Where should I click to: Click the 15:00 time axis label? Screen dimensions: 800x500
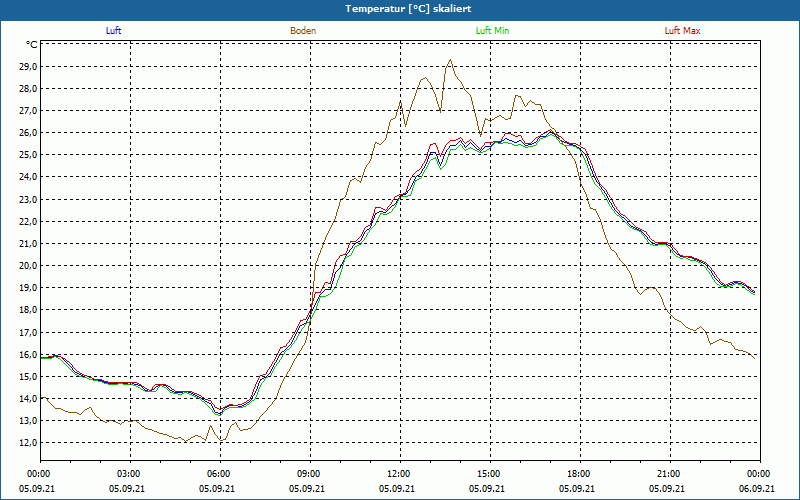[491, 474]
